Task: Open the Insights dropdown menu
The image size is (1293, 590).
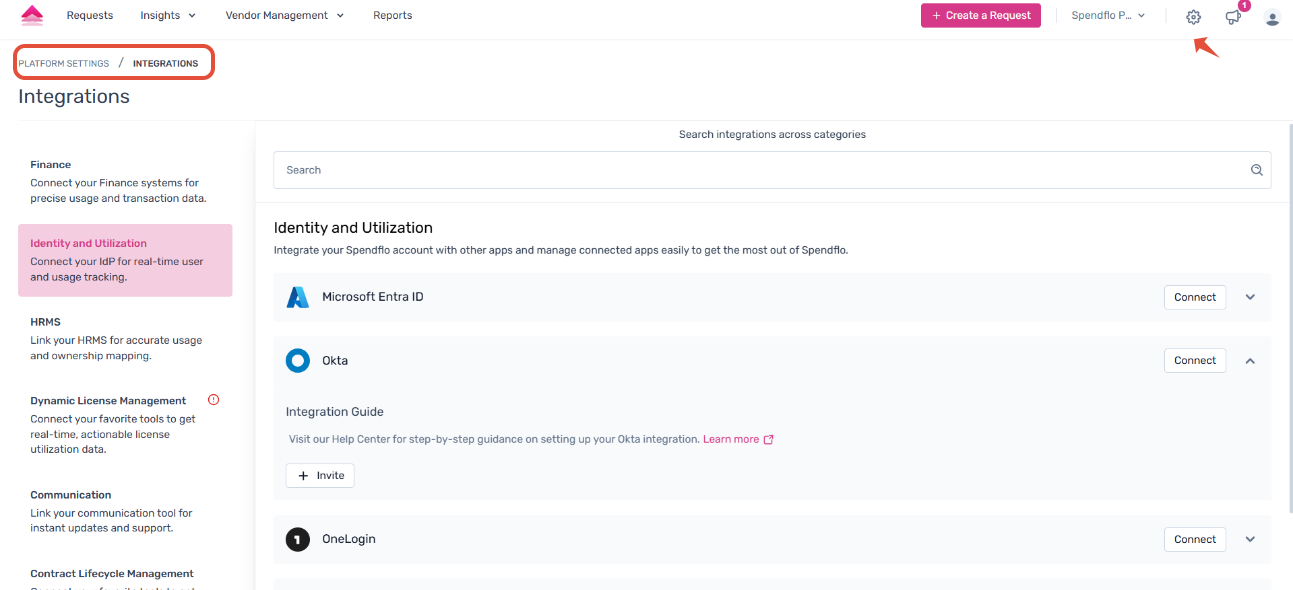Action: click(168, 15)
